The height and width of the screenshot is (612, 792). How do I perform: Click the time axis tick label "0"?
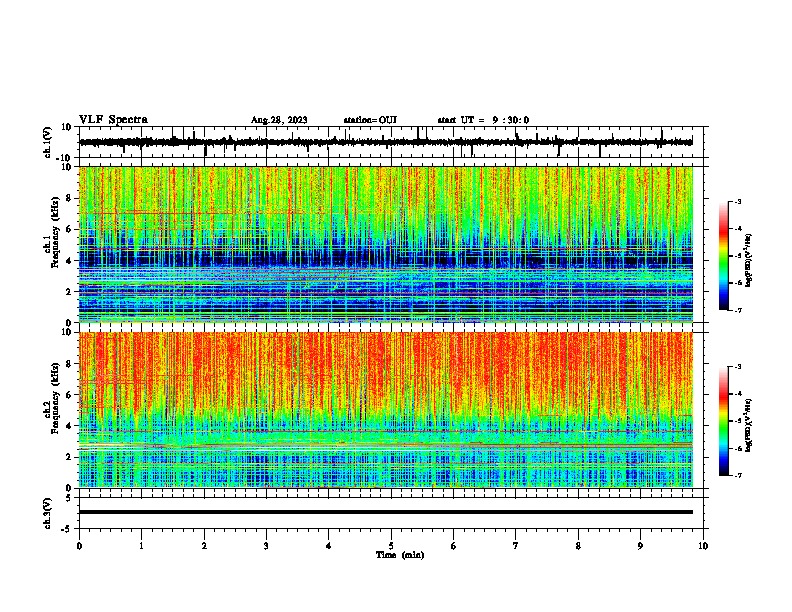(79, 546)
